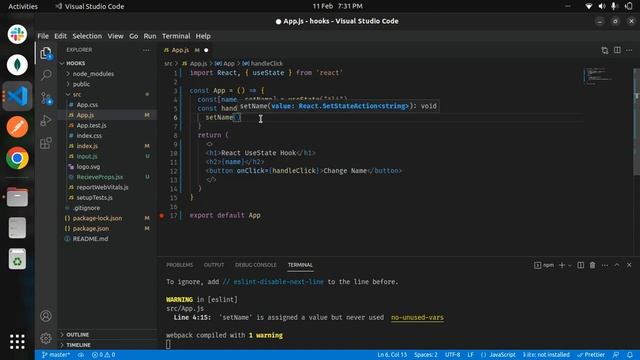Screen dimensions: 640x360
Task: Open terminal panel more actions ellipsis
Action: tap(605, 265)
